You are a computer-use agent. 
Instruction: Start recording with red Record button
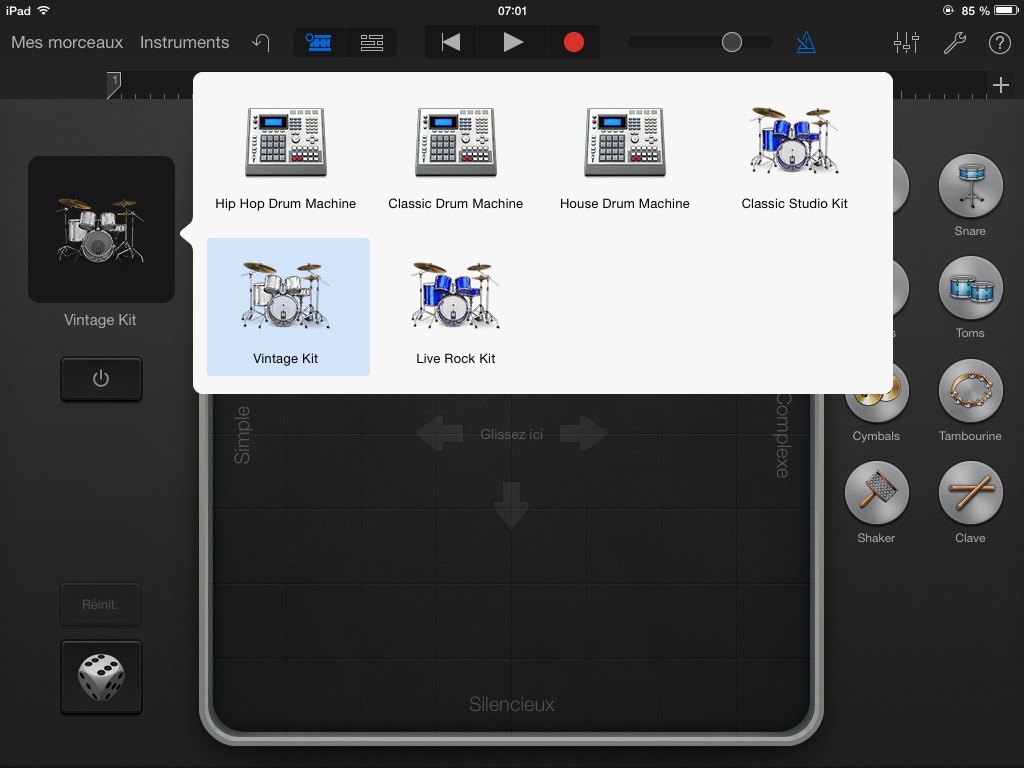573,42
